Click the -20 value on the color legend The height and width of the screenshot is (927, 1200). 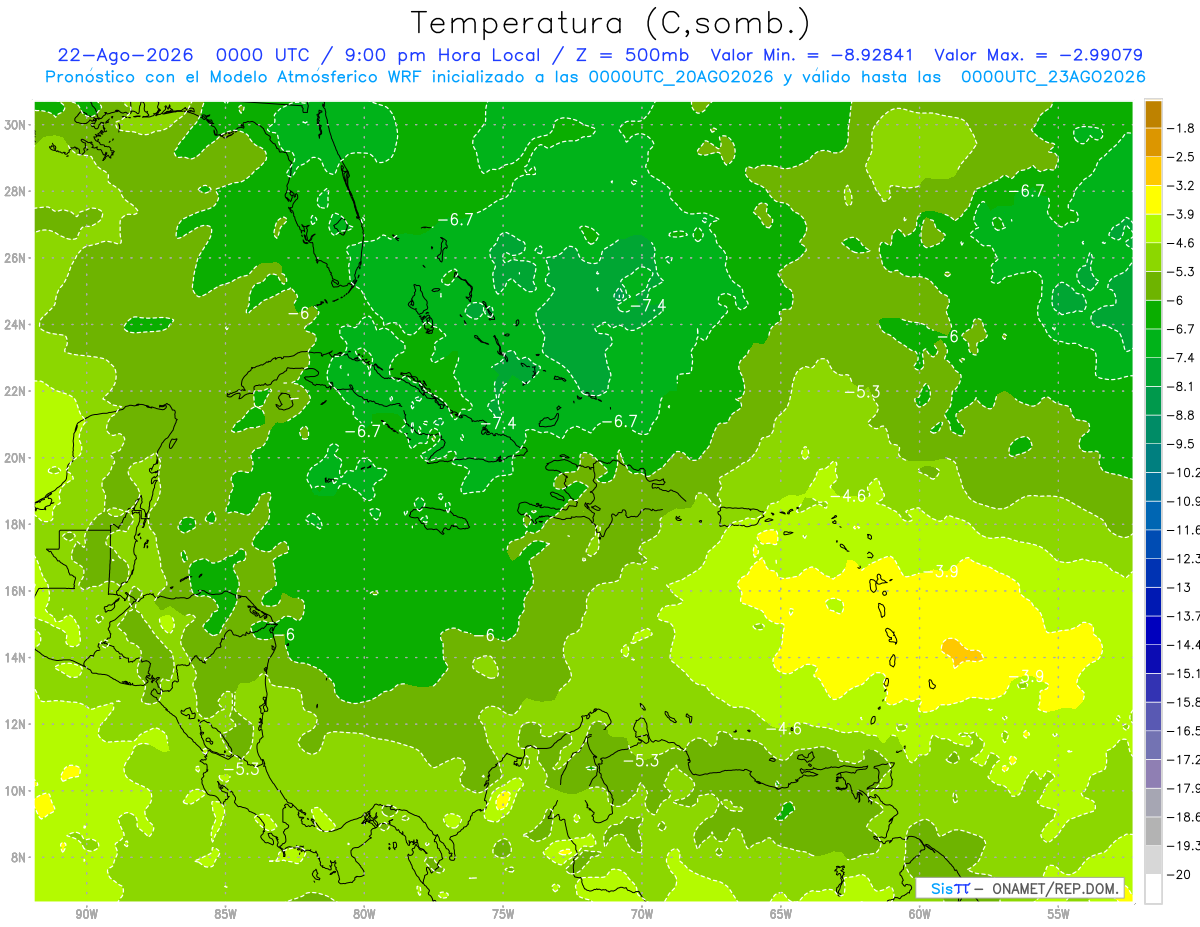(1179, 874)
